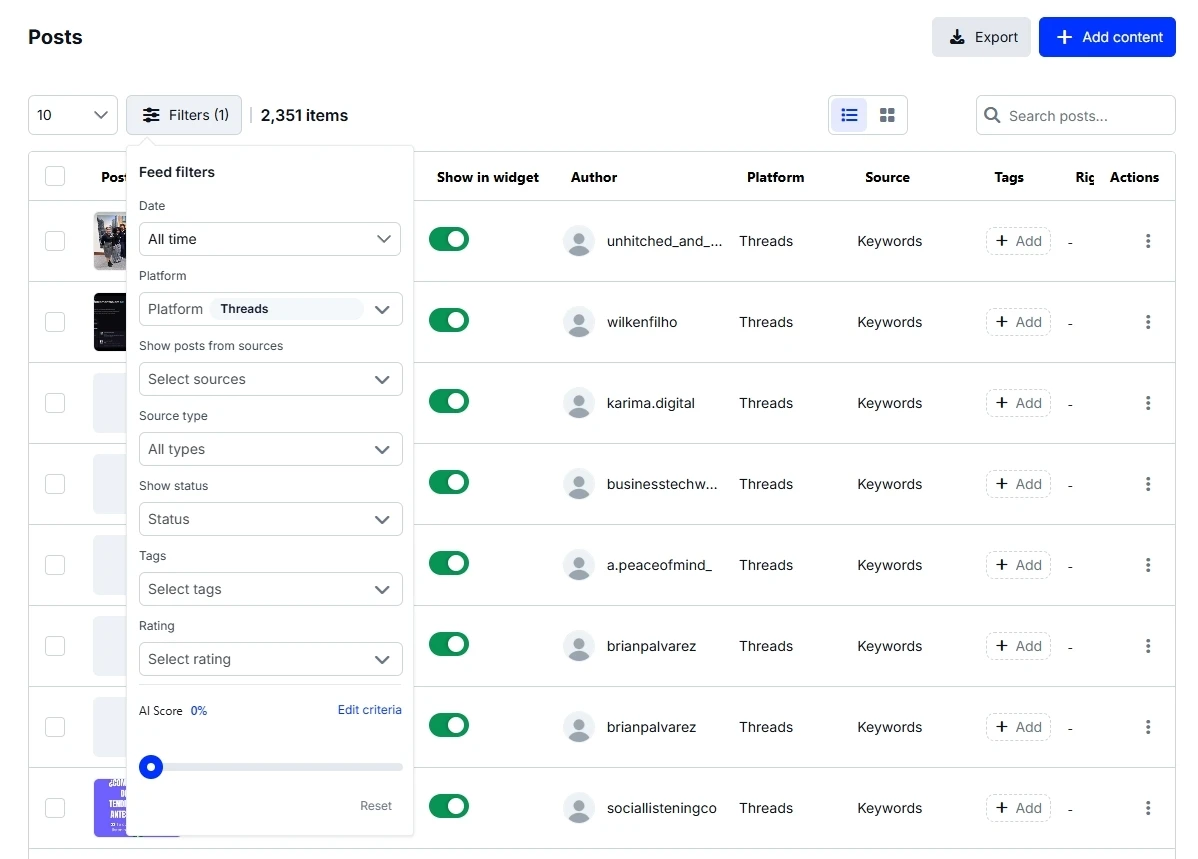The height and width of the screenshot is (859, 1198).
Task: Focus the Search posts input field
Action: pyautogui.click(x=1076, y=115)
